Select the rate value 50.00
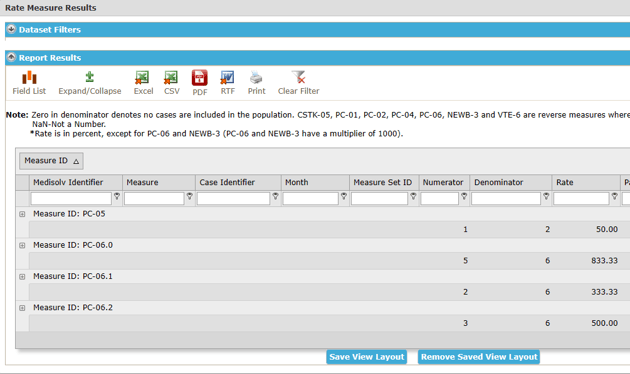This screenshot has width=630, height=374. click(607, 229)
